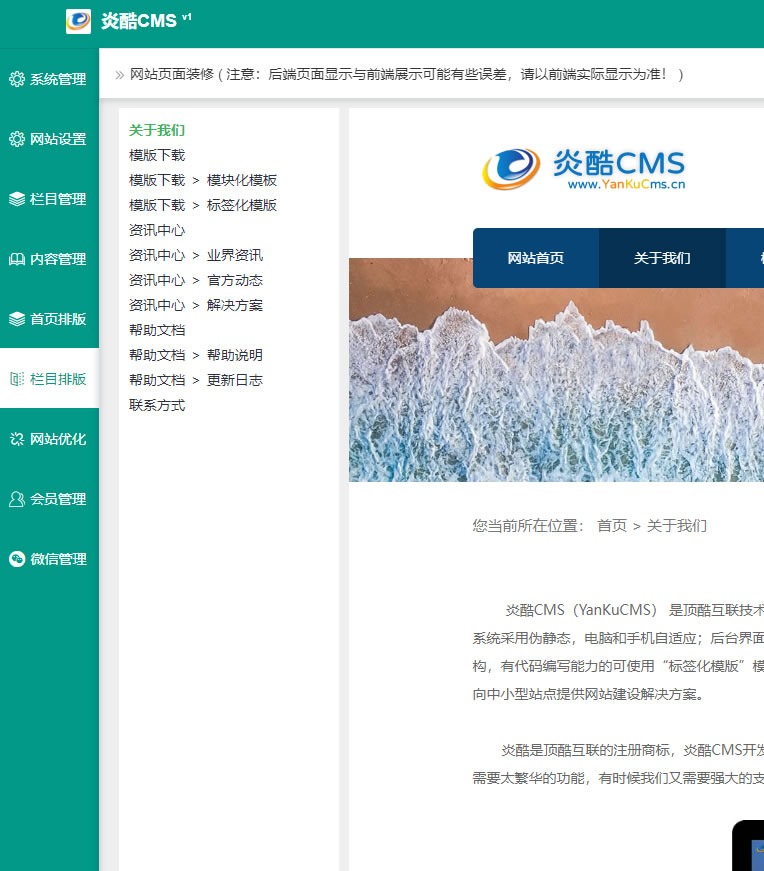
Task: Click 关于我们 in the preview breadcrumb
Action: (x=677, y=525)
